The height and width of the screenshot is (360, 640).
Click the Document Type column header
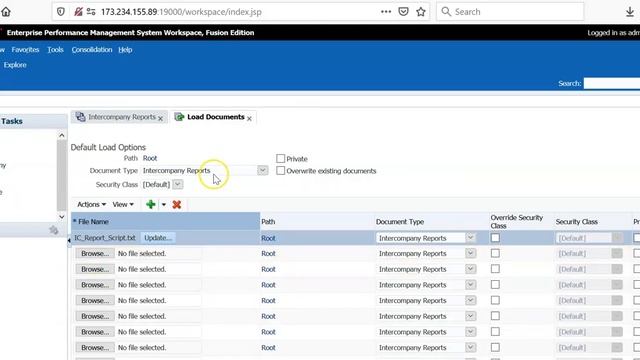tap(432, 222)
